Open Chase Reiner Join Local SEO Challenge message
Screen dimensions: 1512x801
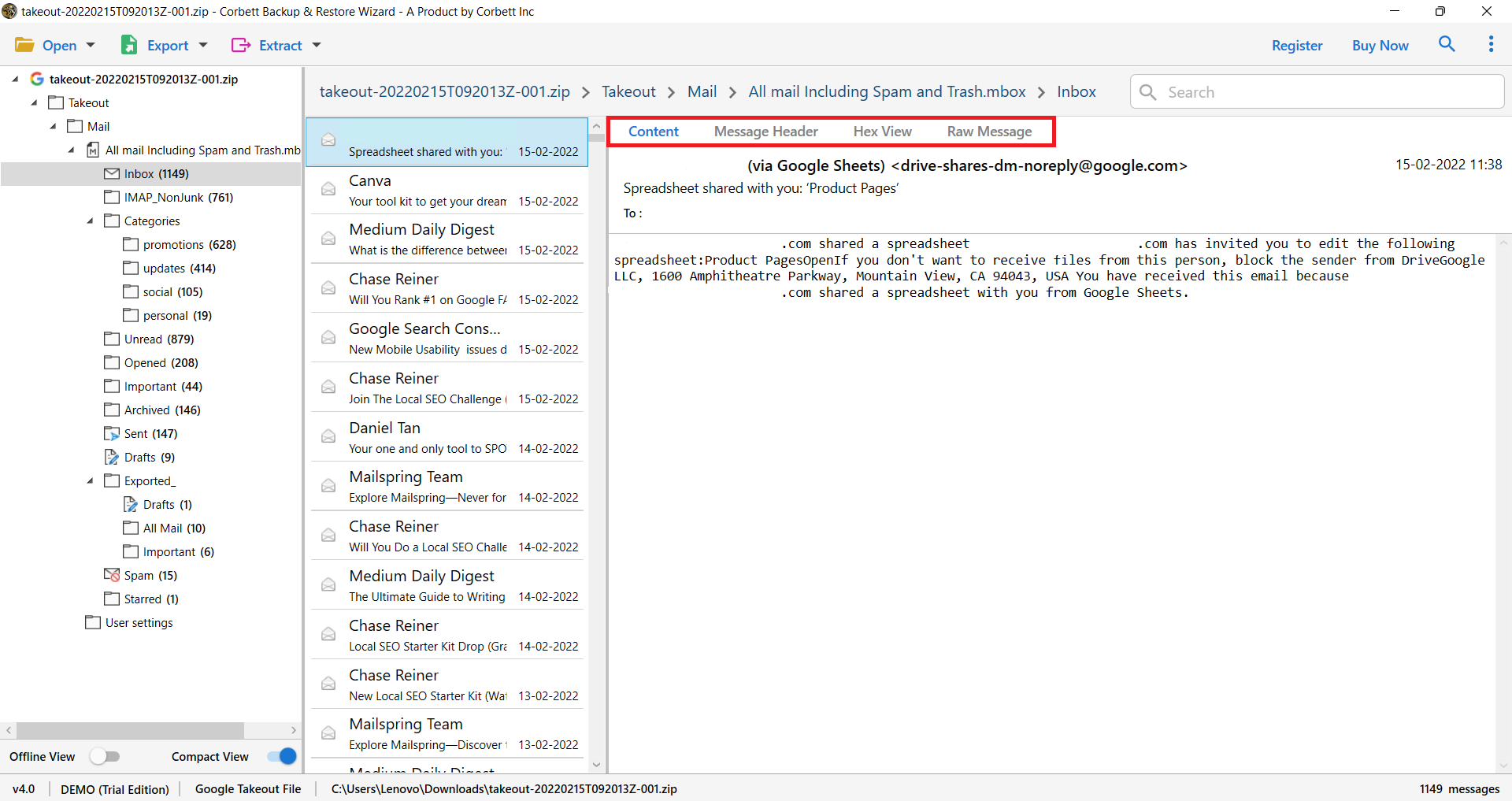(x=447, y=388)
